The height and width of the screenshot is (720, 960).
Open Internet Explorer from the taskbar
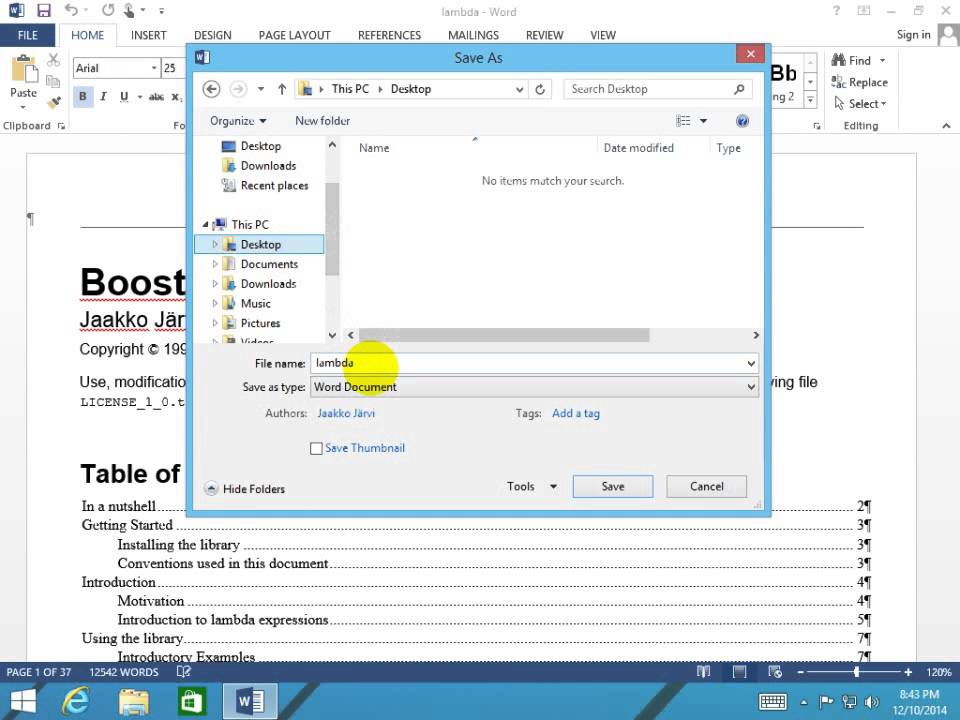(x=76, y=701)
